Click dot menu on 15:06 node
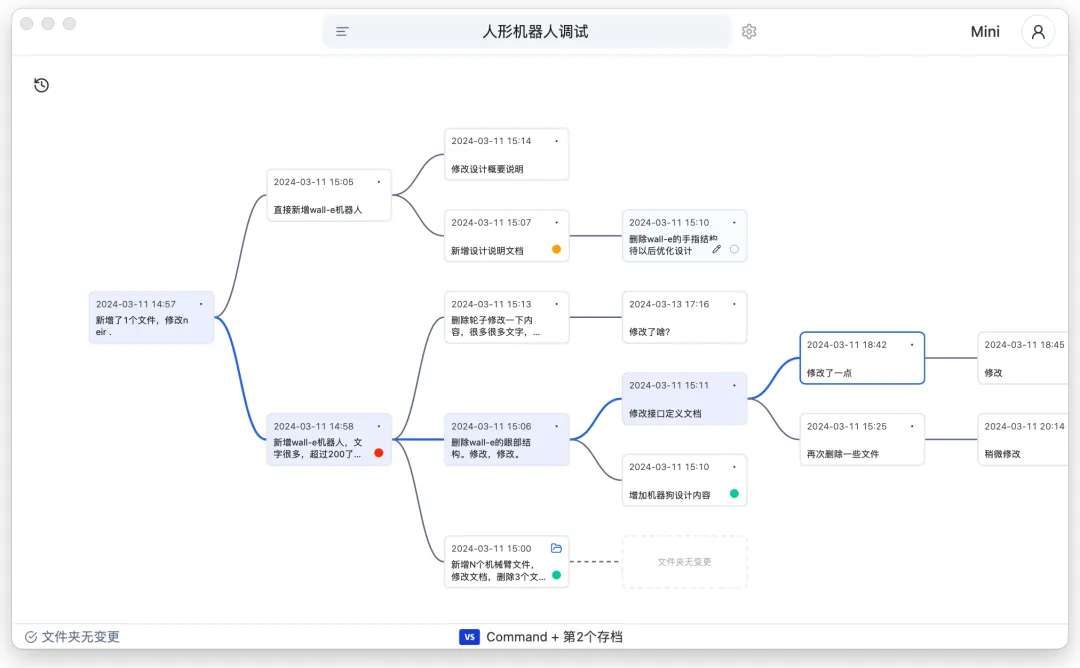The width and height of the screenshot is (1080, 668). pyautogui.click(x=557, y=426)
